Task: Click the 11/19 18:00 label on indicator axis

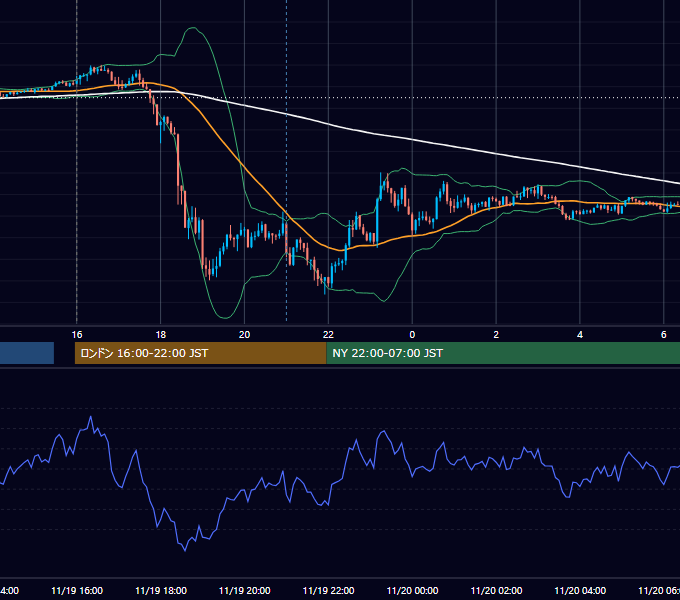Action: (x=161, y=590)
